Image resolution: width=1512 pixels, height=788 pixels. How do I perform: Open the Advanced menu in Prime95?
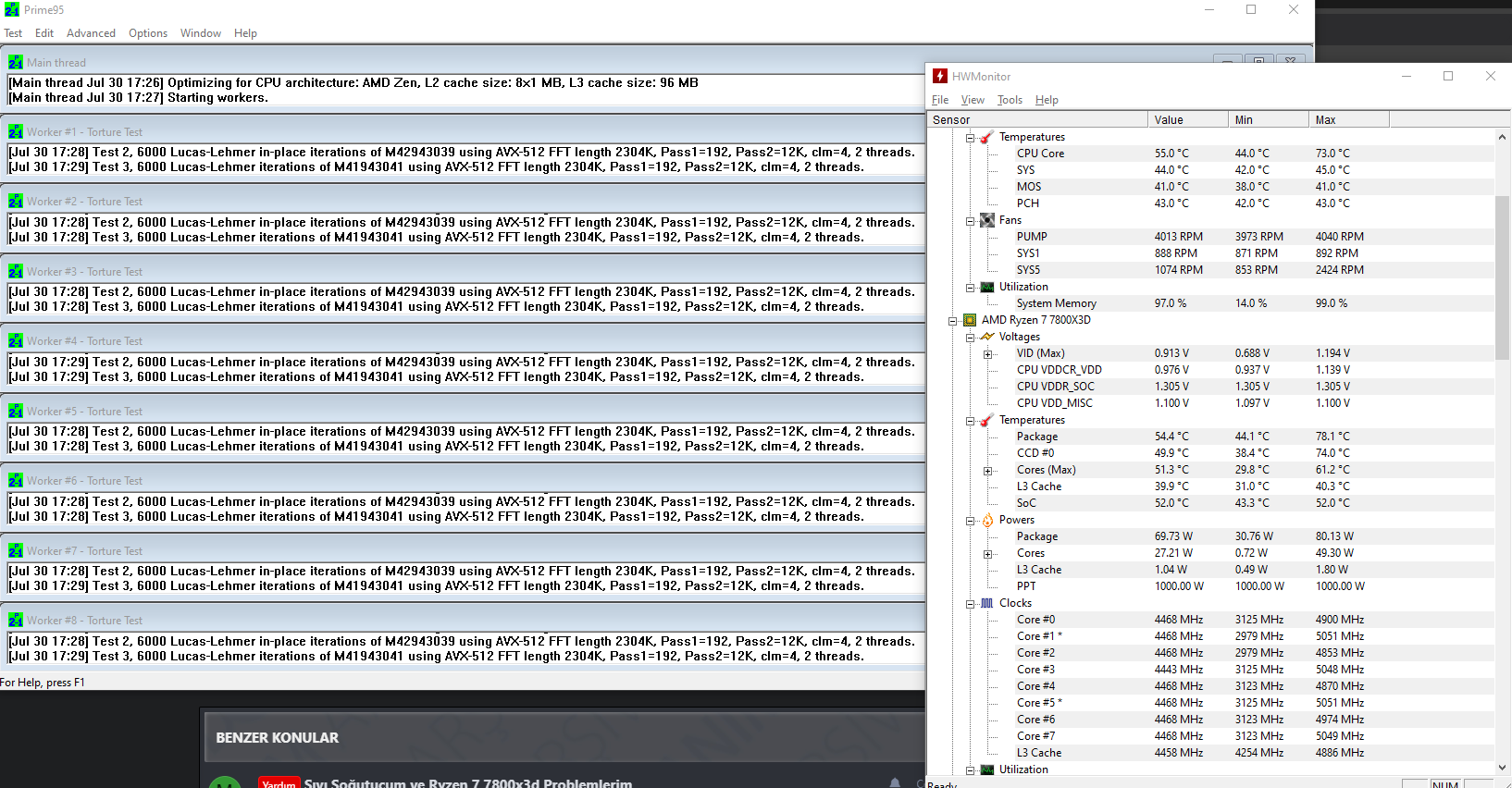(x=91, y=33)
